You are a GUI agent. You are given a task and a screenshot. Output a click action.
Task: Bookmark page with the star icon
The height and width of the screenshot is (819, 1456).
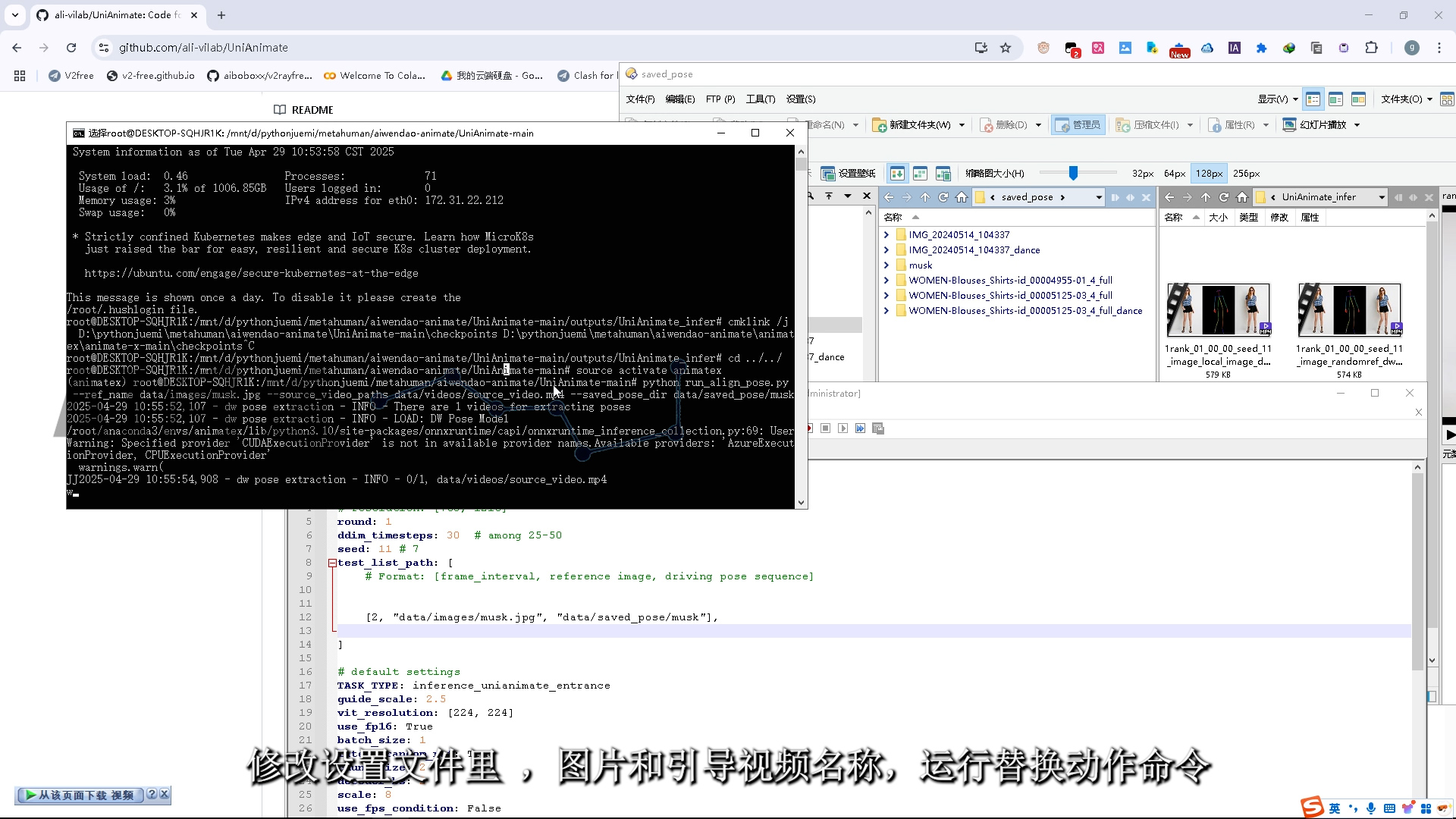click(1006, 48)
